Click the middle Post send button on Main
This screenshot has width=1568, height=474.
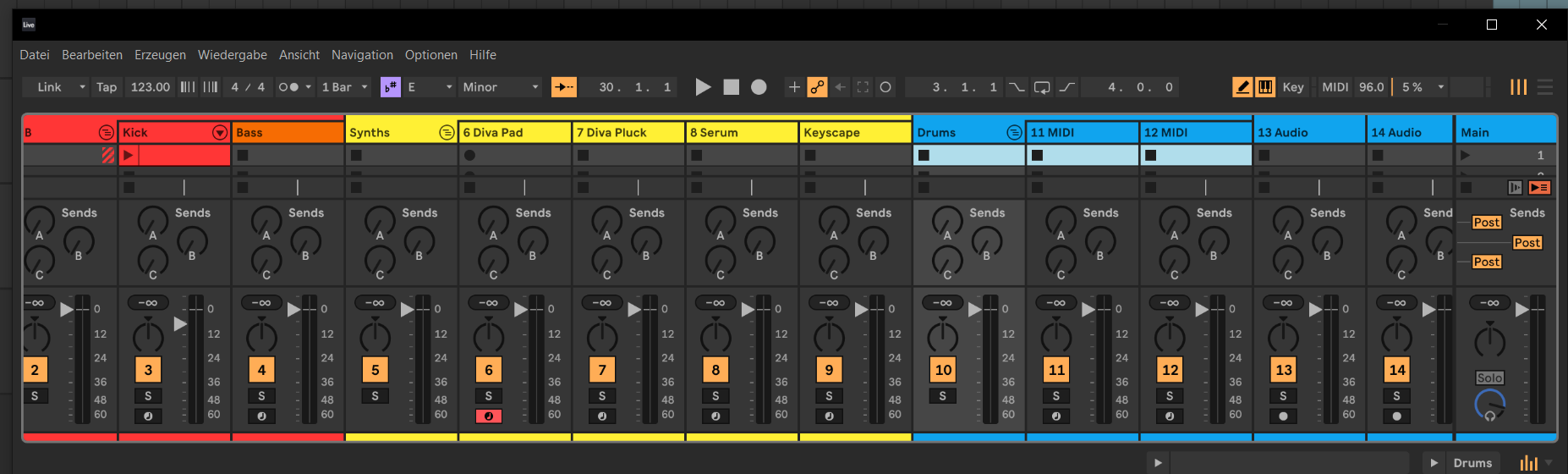pos(1527,243)
